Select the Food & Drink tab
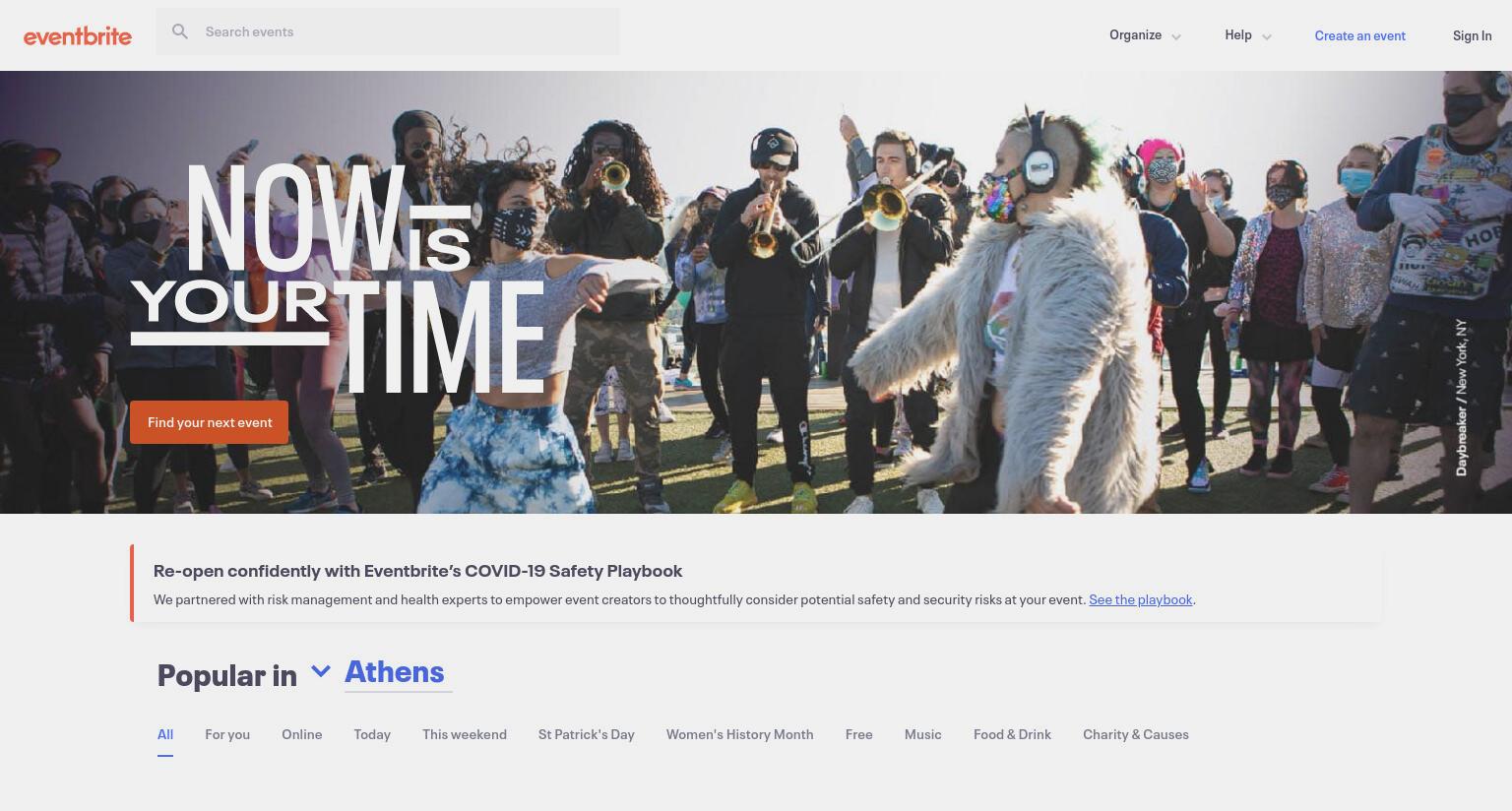The image size is (1512, 811). click(x=1012, y=734)
